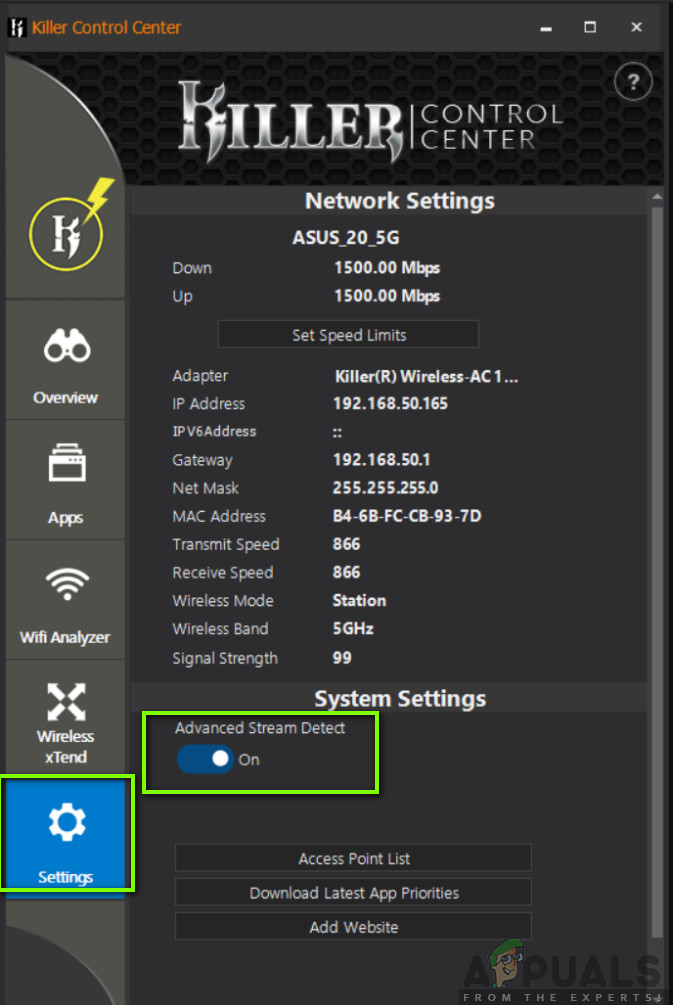Open Wifi Analyzer via the wifi icon
This screenshot has width=673, height=1005.
[65, 584]
